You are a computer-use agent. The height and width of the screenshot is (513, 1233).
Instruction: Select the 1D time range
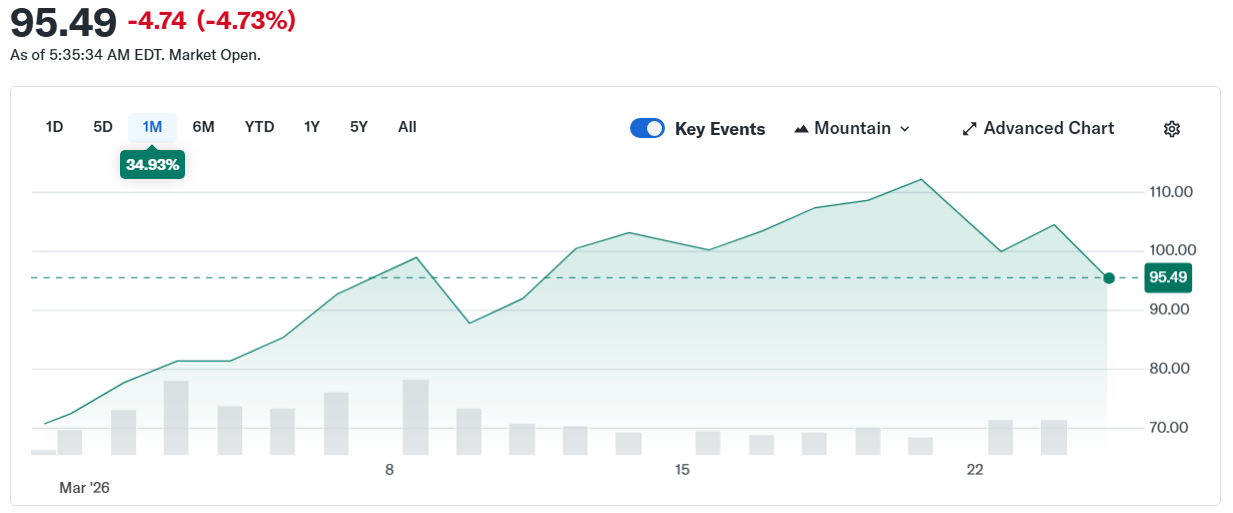point(54,127)
